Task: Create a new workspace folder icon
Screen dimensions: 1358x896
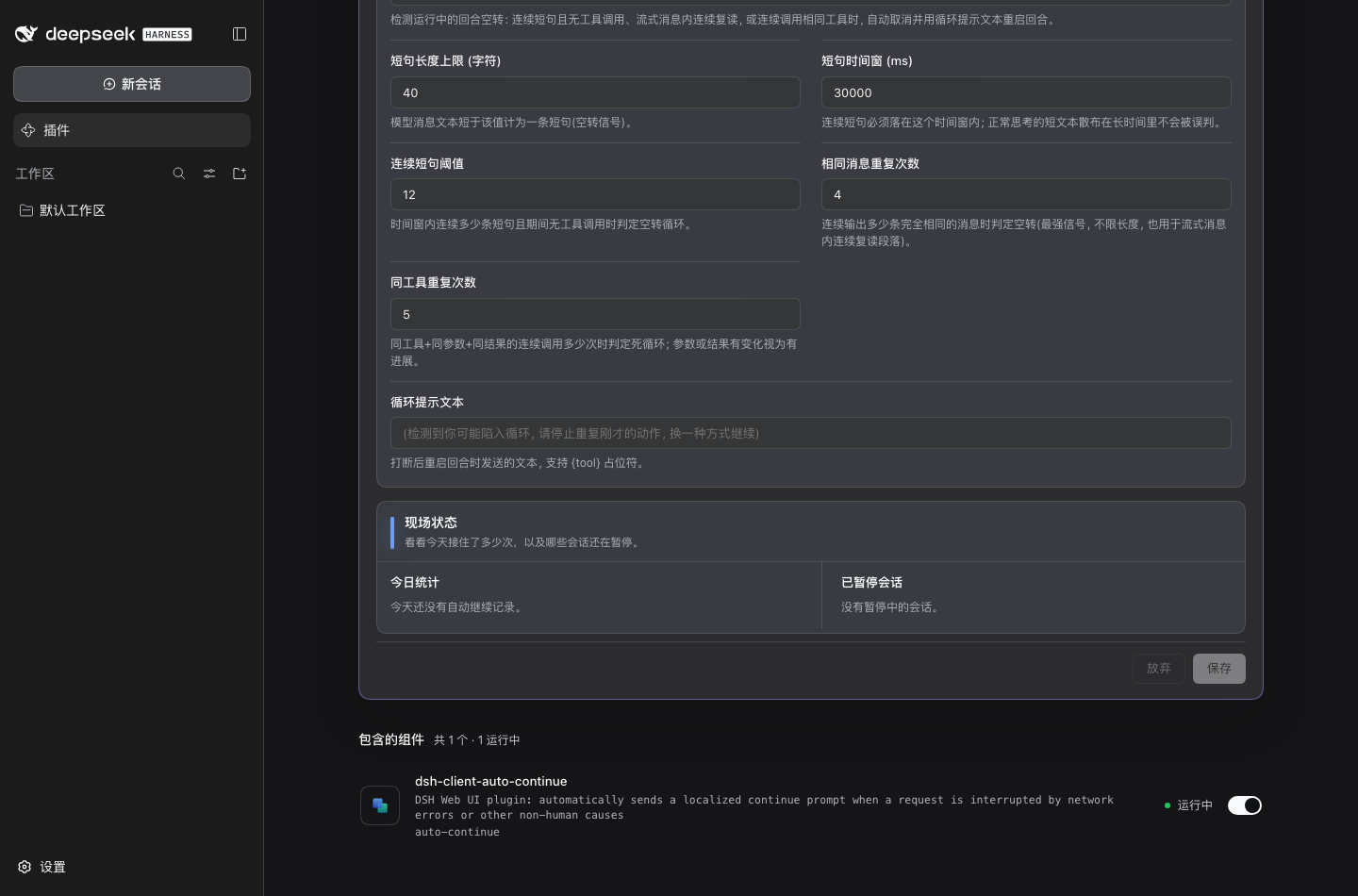Action: [240, 174]
